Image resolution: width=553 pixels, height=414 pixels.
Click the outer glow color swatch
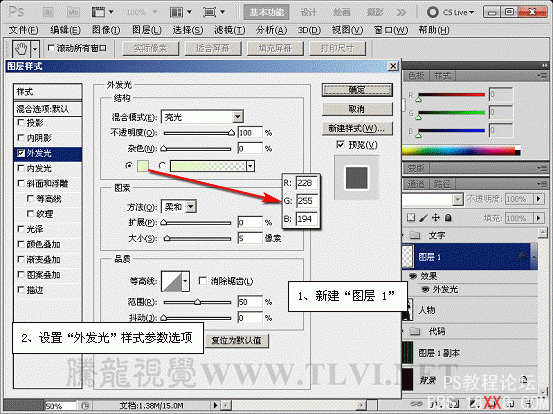point(143,166)
